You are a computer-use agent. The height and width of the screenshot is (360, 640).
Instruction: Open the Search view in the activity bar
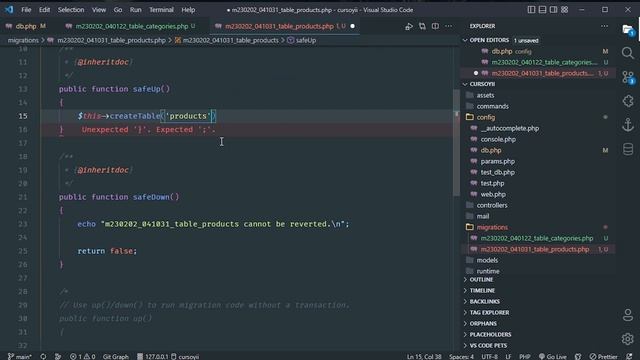coord(628,53)
